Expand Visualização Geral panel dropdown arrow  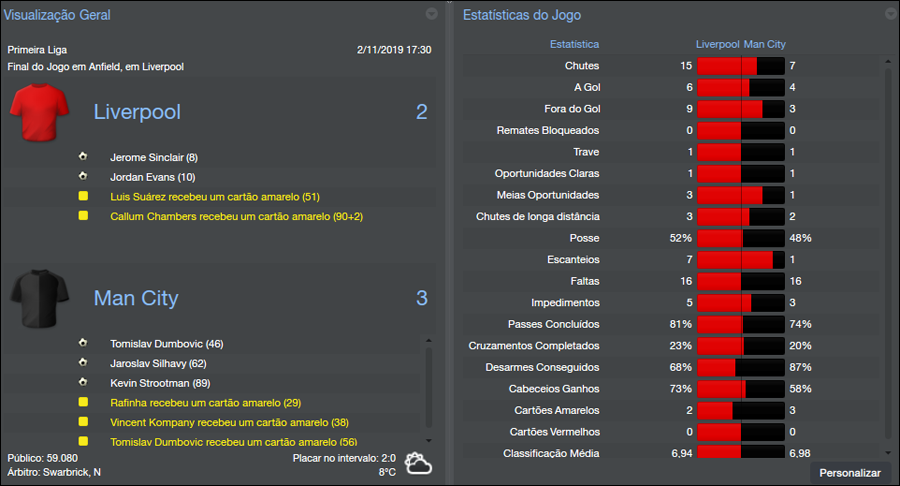click(x=431, y=14)
